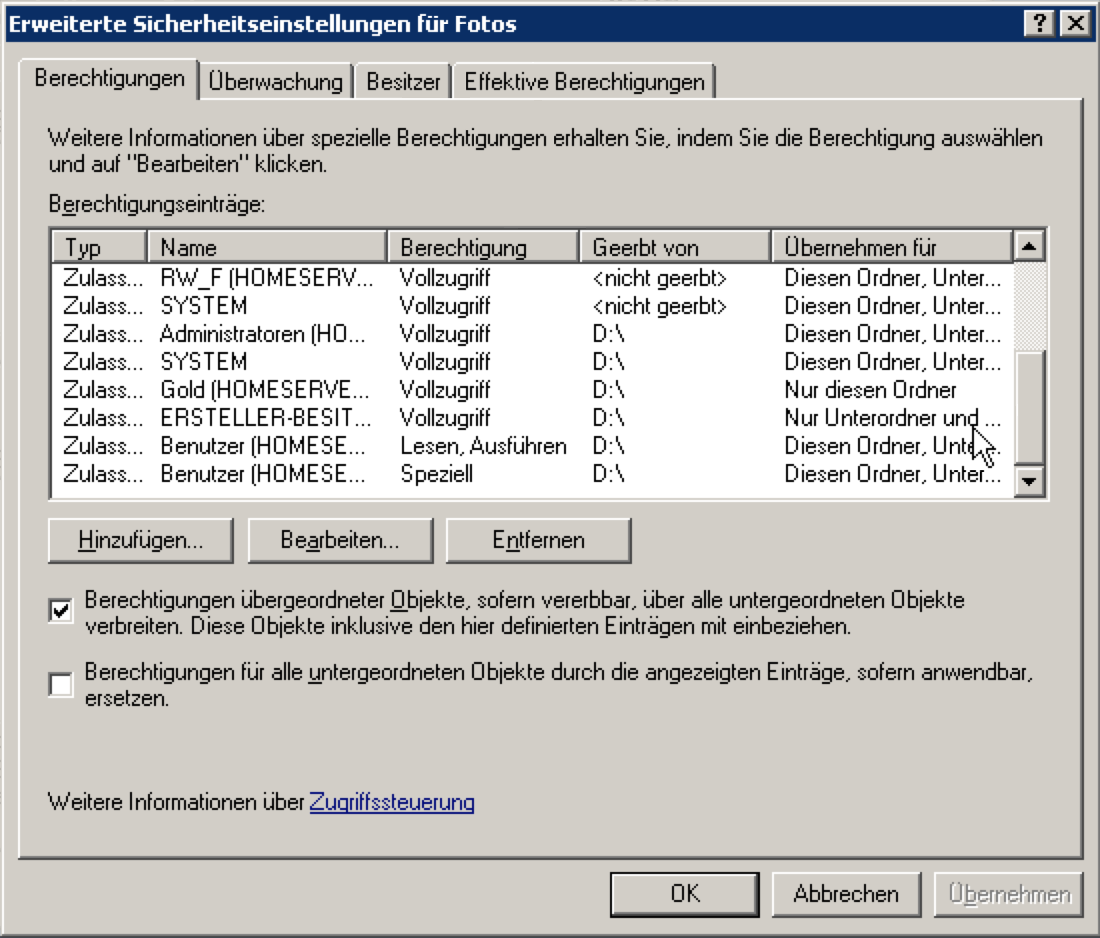Click the Hinzufügen button

[x=140, y=541]
